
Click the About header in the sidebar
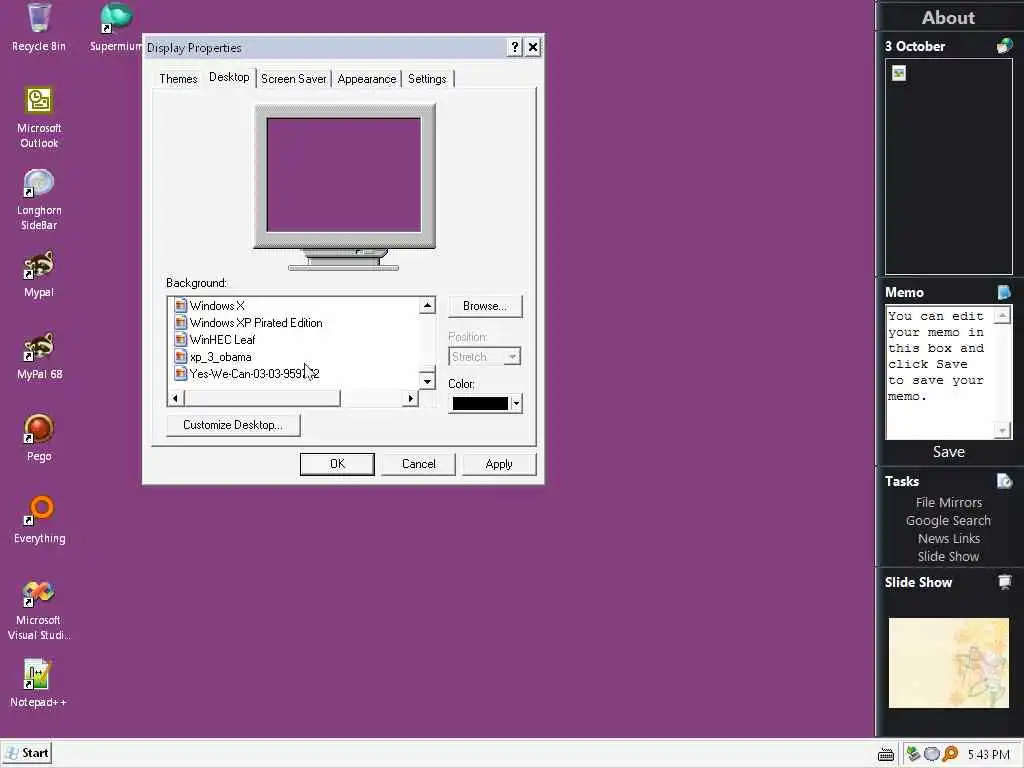pyautogui.click(x=948, y=18)
